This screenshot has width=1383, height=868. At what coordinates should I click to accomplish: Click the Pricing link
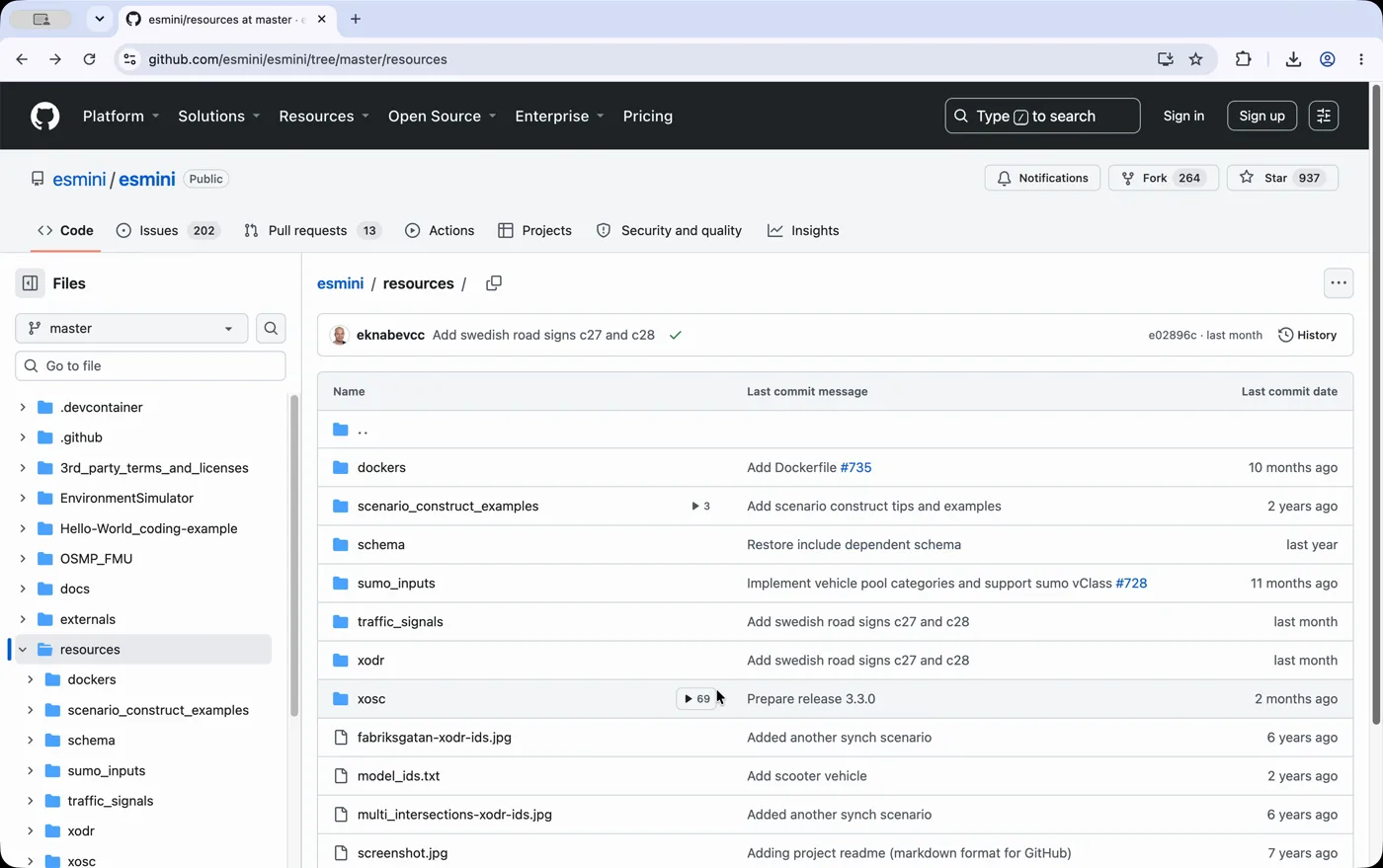coord(648,116)
